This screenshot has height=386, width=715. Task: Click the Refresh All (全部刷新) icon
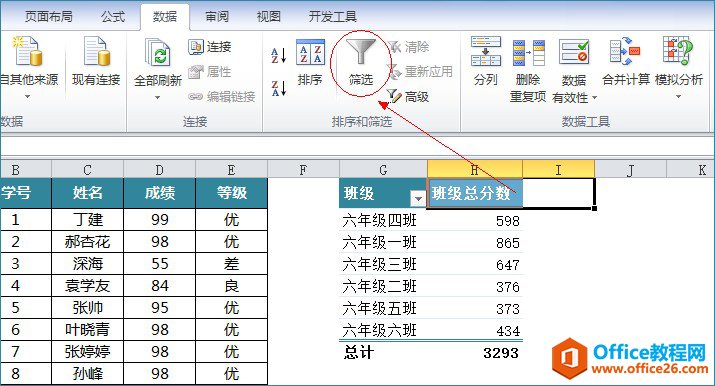point(158,52)
